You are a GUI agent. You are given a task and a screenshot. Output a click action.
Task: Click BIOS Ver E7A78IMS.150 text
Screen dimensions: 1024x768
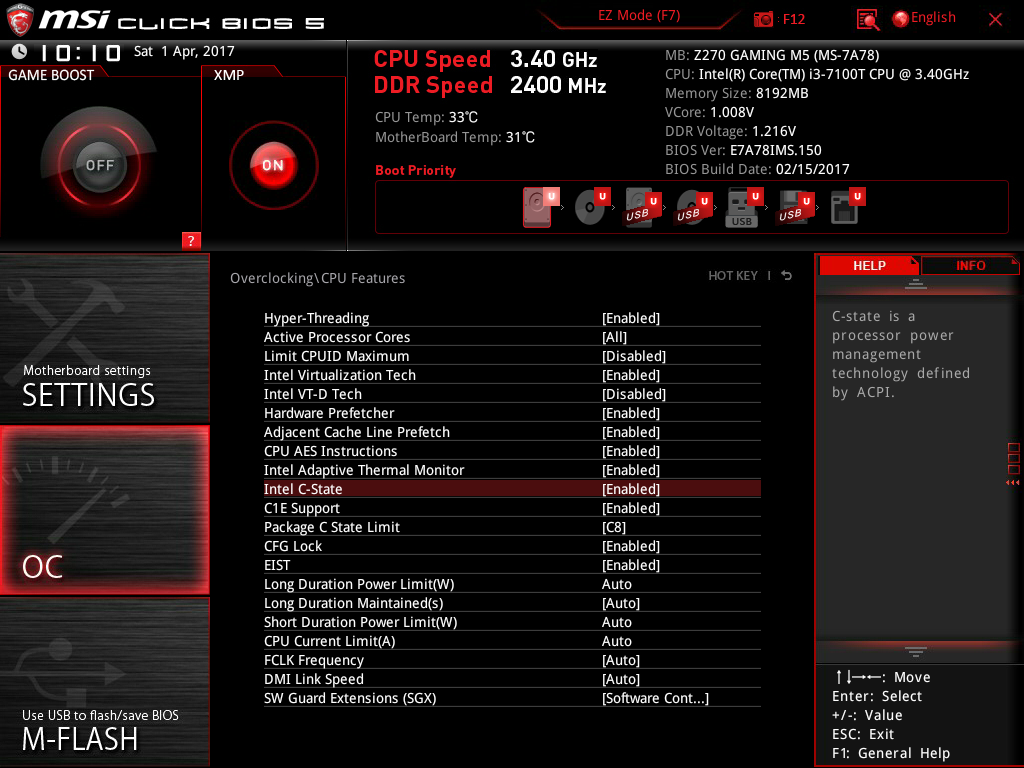pos(743,150)
